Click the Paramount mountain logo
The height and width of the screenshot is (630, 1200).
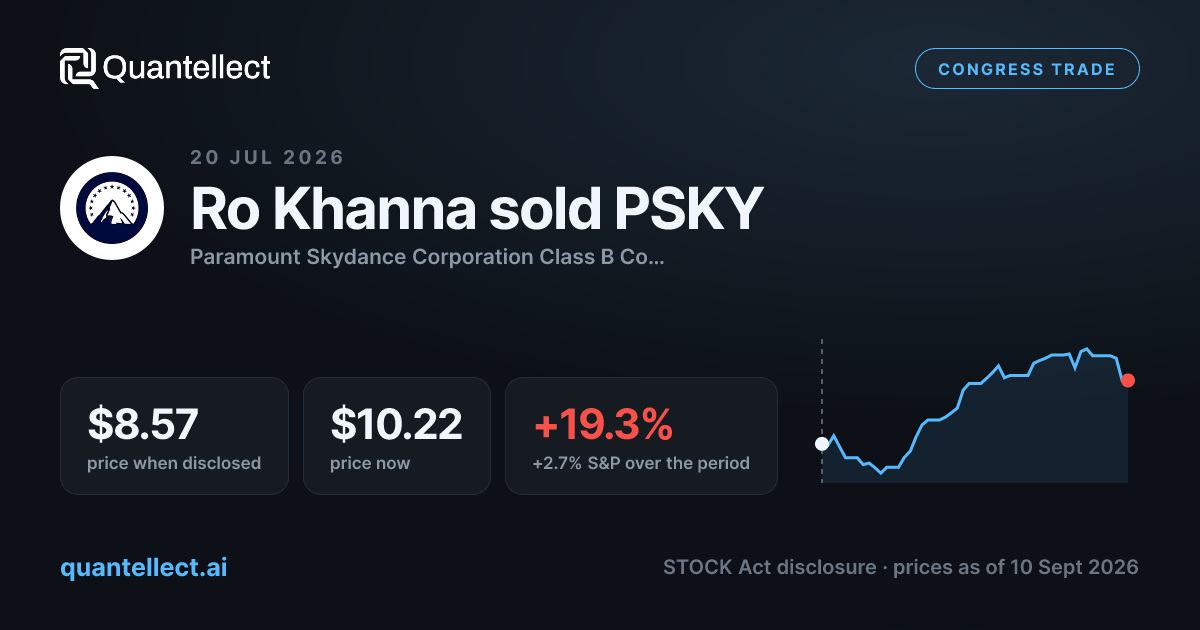pyautogui.click(x=112, y=208)
